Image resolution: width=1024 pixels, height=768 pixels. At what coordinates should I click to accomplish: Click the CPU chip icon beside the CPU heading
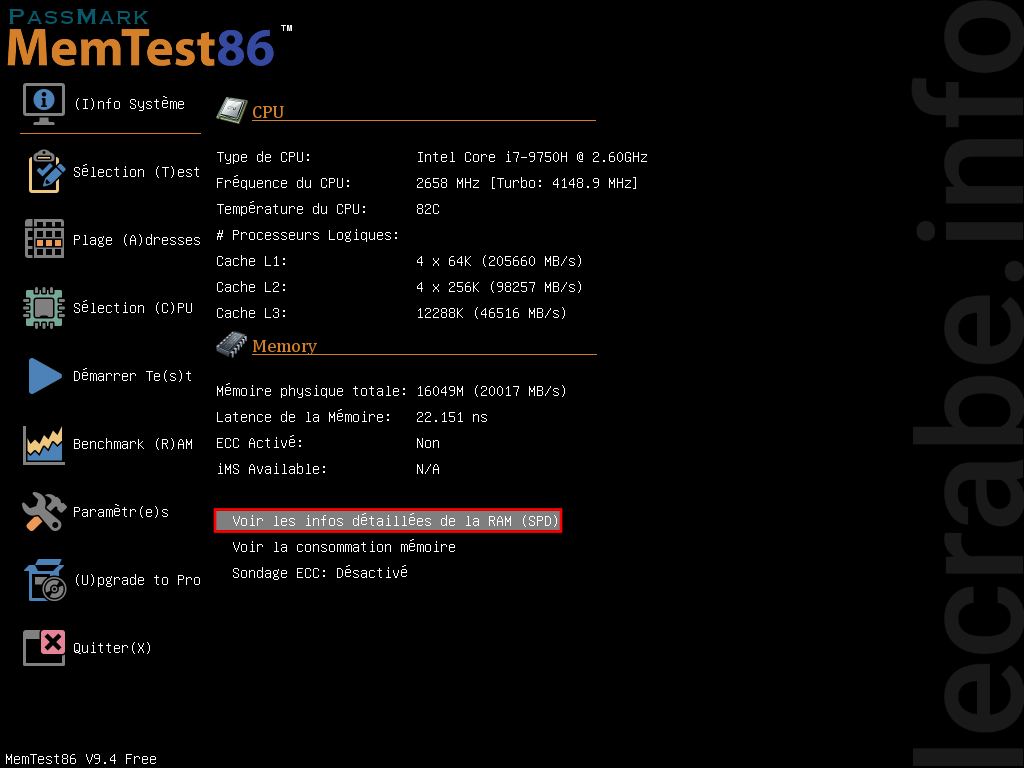(232, 110)
